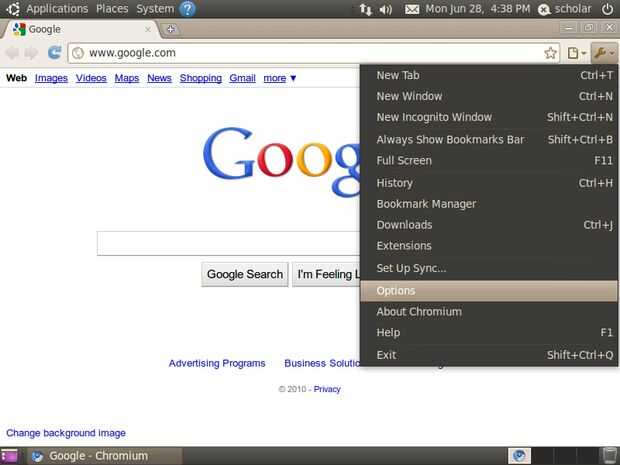Click the Videos link
620x465 pixels.
tap(91, 78)
